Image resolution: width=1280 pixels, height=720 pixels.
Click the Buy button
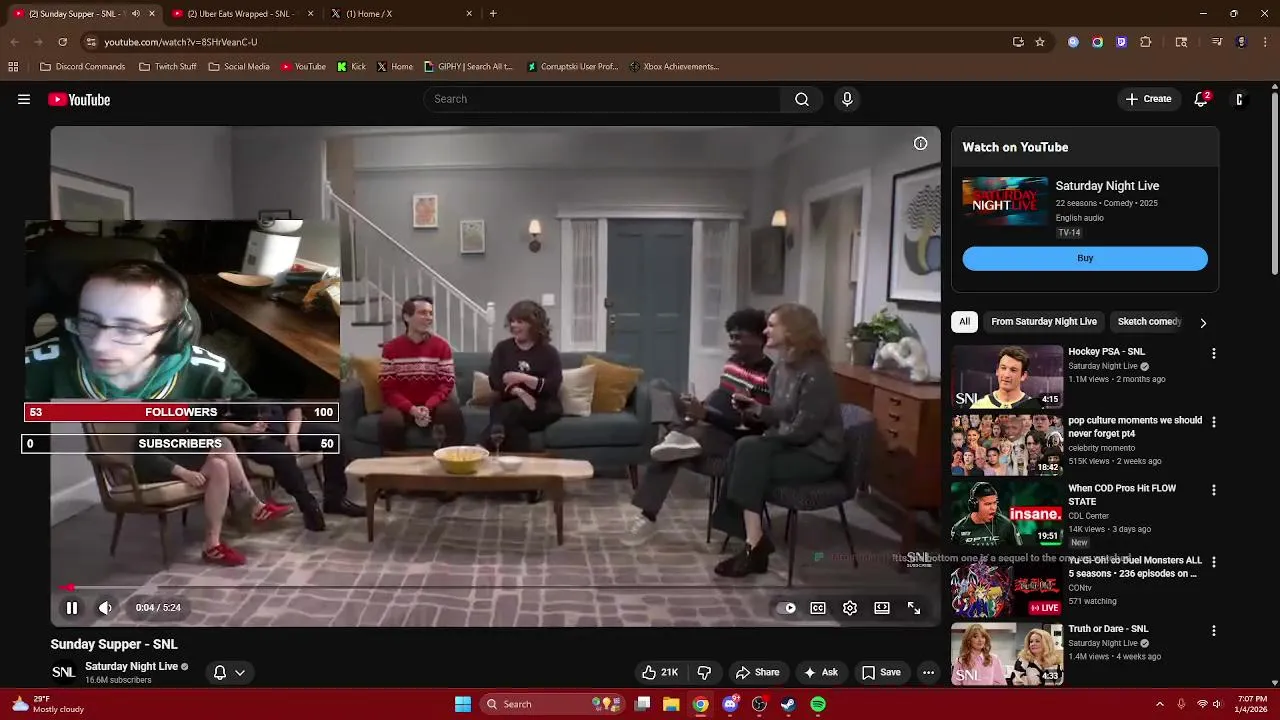(1085, 258)
